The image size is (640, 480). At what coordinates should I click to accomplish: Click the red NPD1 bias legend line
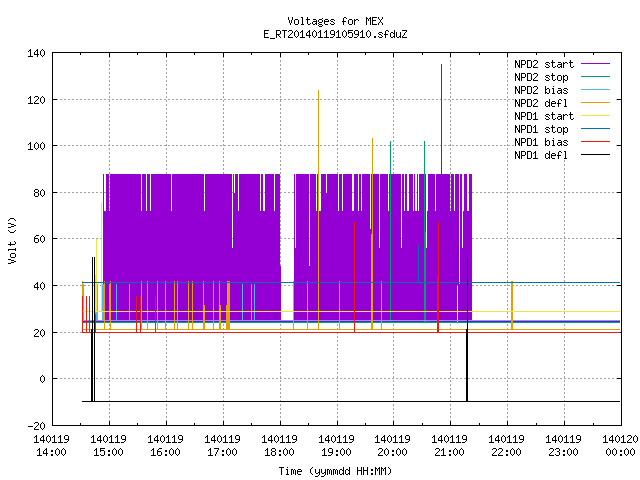pos(596,142)
